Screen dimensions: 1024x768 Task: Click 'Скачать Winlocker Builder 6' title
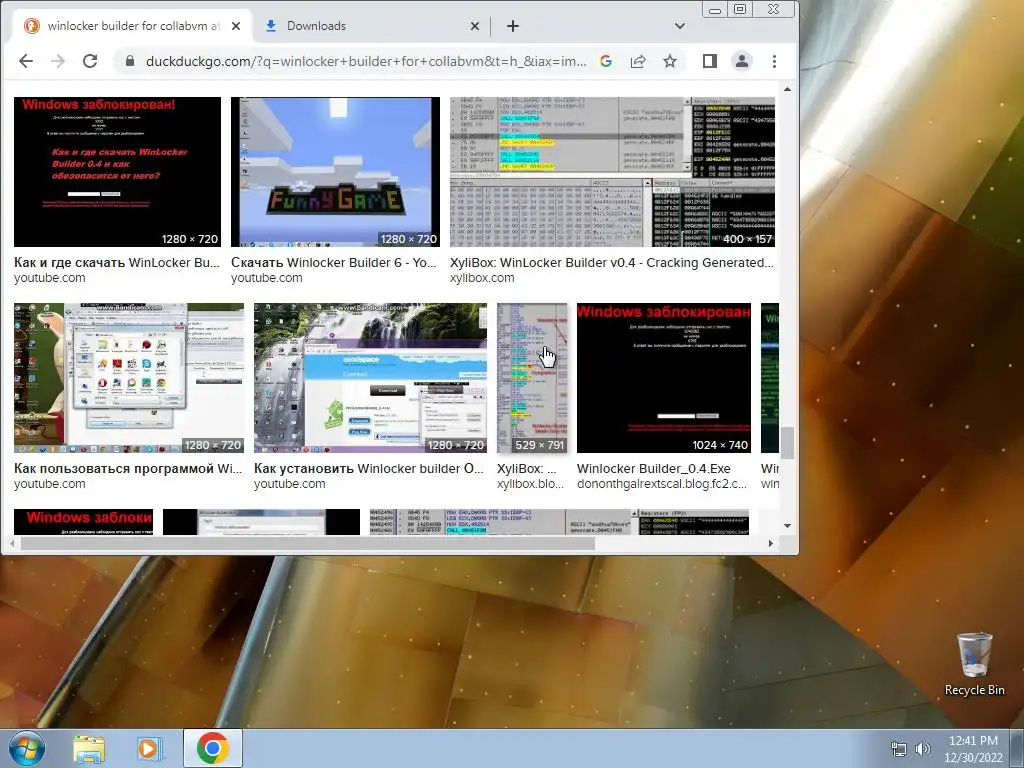tap(334, 263)
